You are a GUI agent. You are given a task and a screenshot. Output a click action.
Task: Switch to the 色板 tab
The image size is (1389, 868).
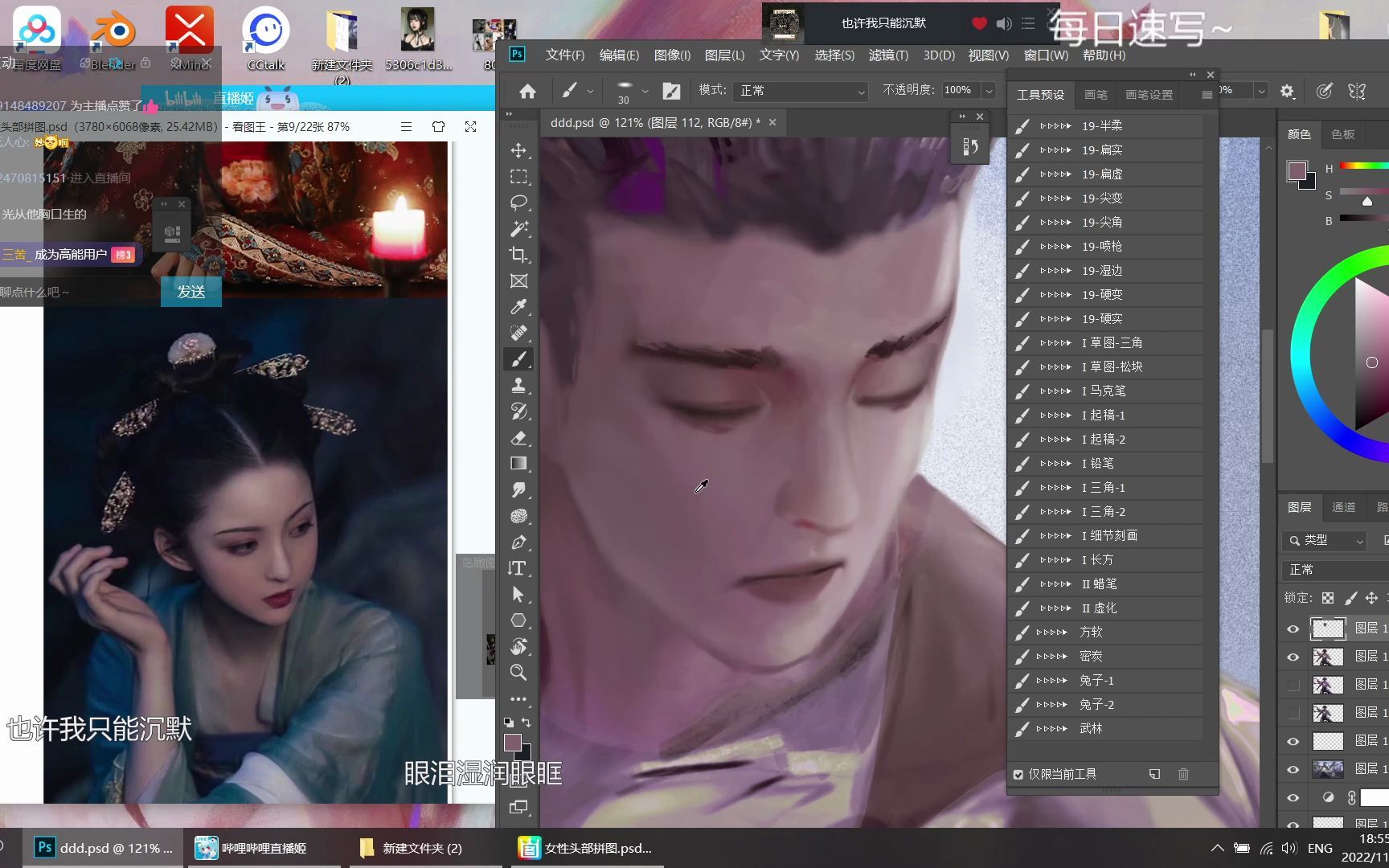(1342, 134)
